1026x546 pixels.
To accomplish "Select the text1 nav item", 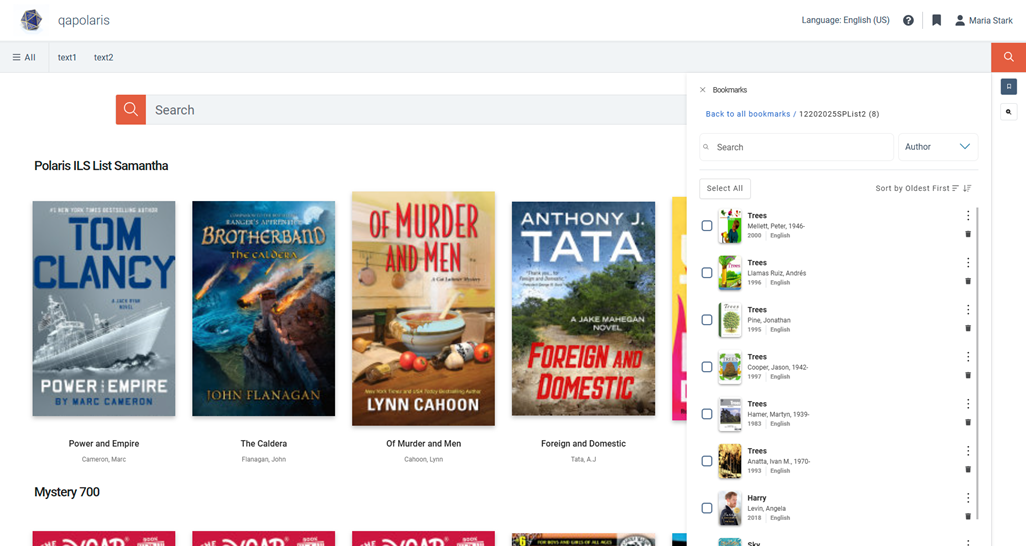I will (x=67, y=58).
